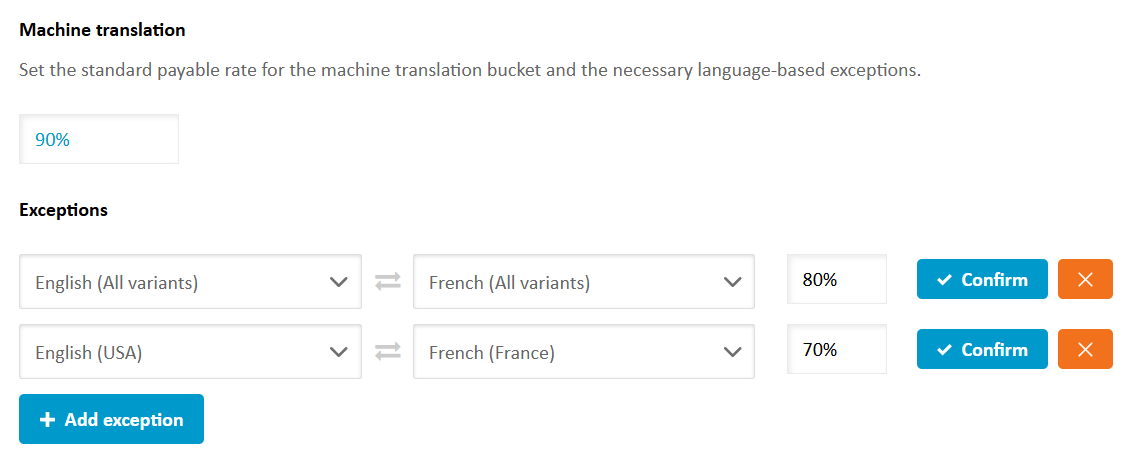Click the chevron arrow of French (France) dropdown
The width and height of the screenshot is (1128, 456).
click(732, 351)
